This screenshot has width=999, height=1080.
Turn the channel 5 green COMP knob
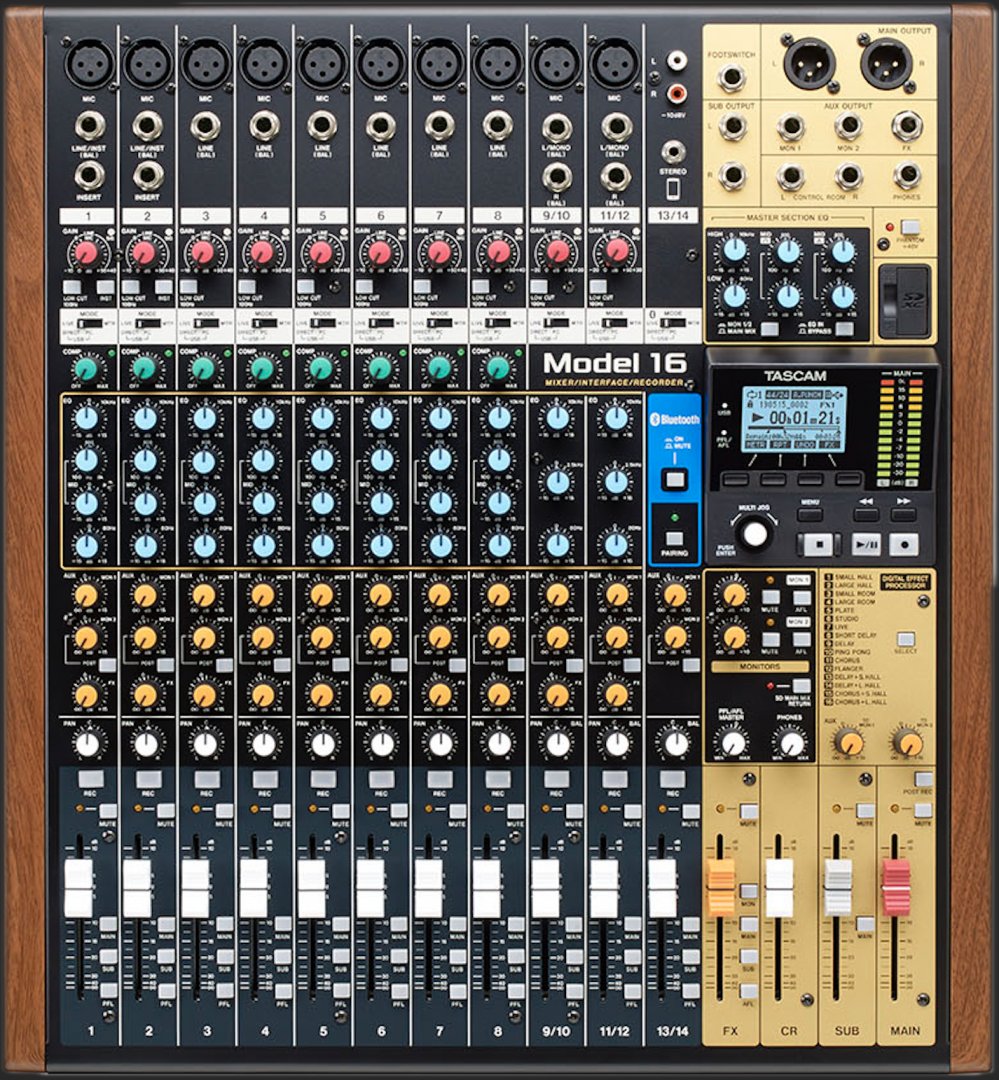321,370
